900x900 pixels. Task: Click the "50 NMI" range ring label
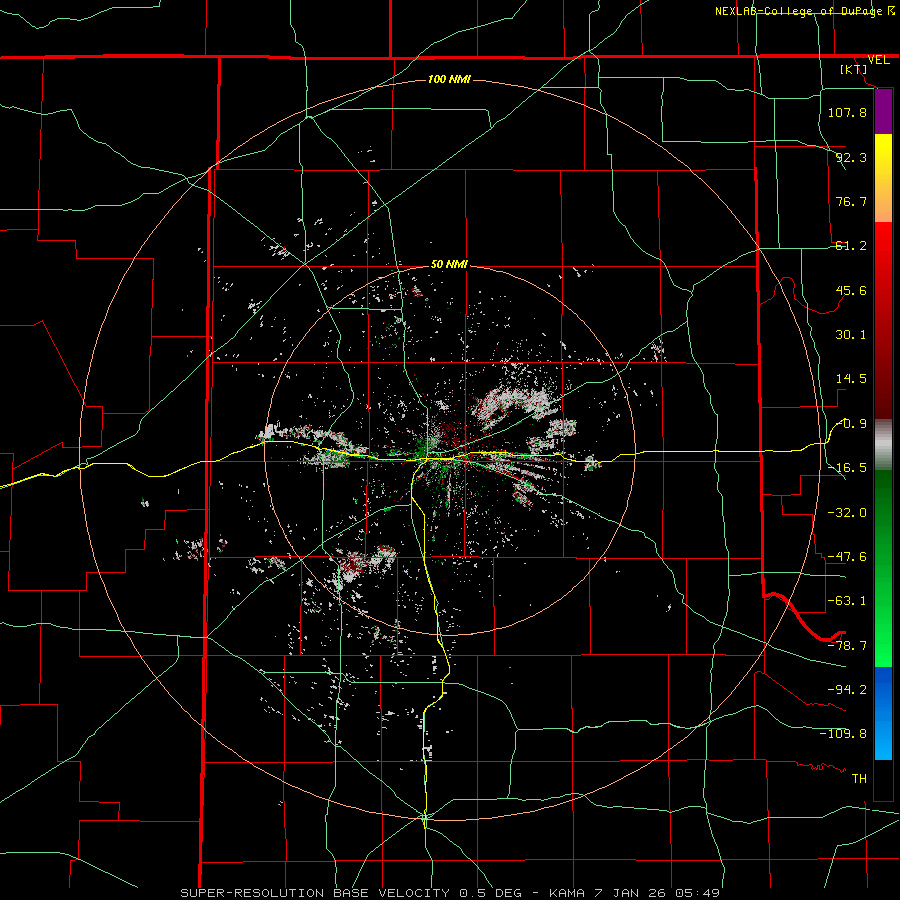(x=449, y=264)
